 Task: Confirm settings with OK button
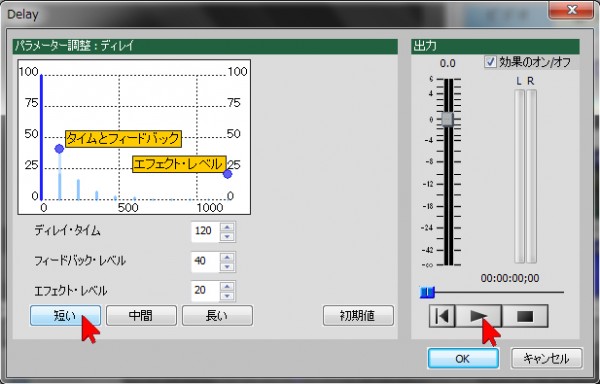(x=463, y=358)
